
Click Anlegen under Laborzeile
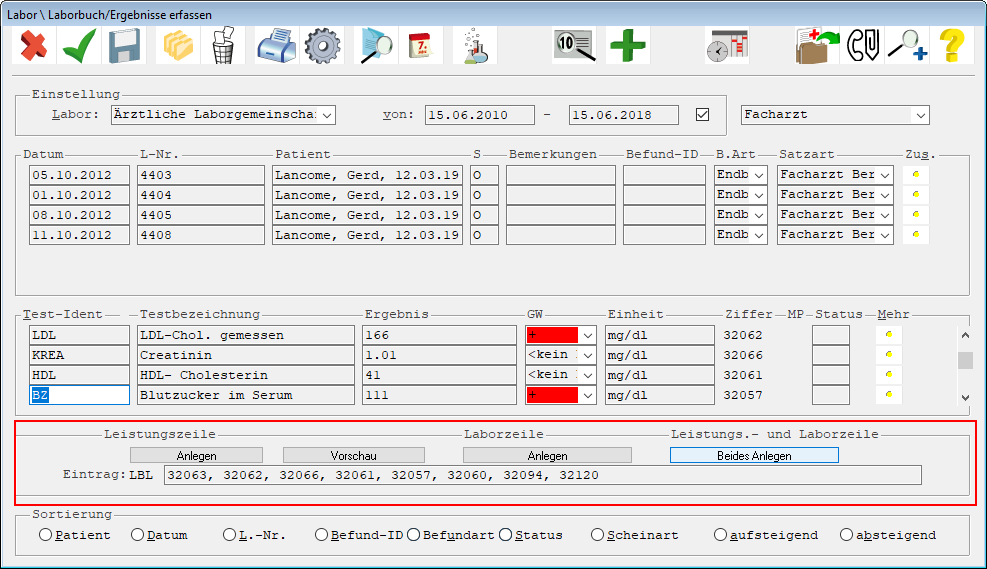pyautogui.click(x=548, y=455)
